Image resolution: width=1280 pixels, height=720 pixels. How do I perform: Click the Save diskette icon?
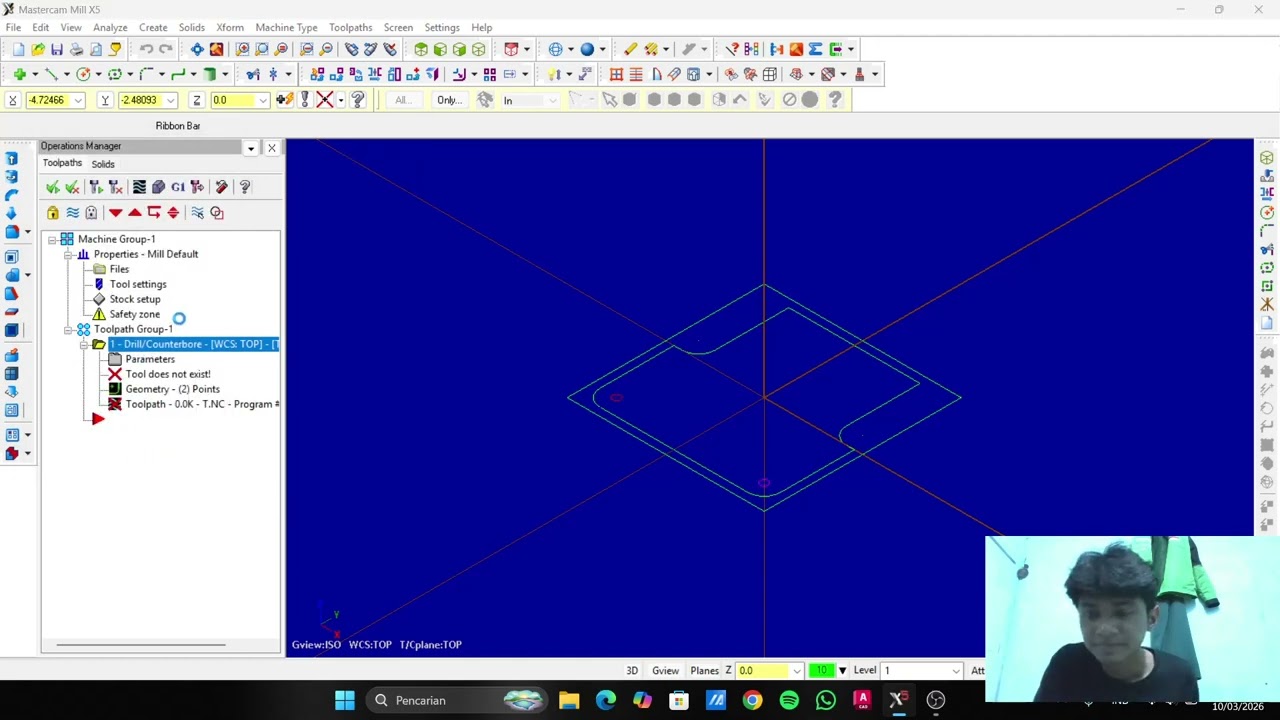57,49
